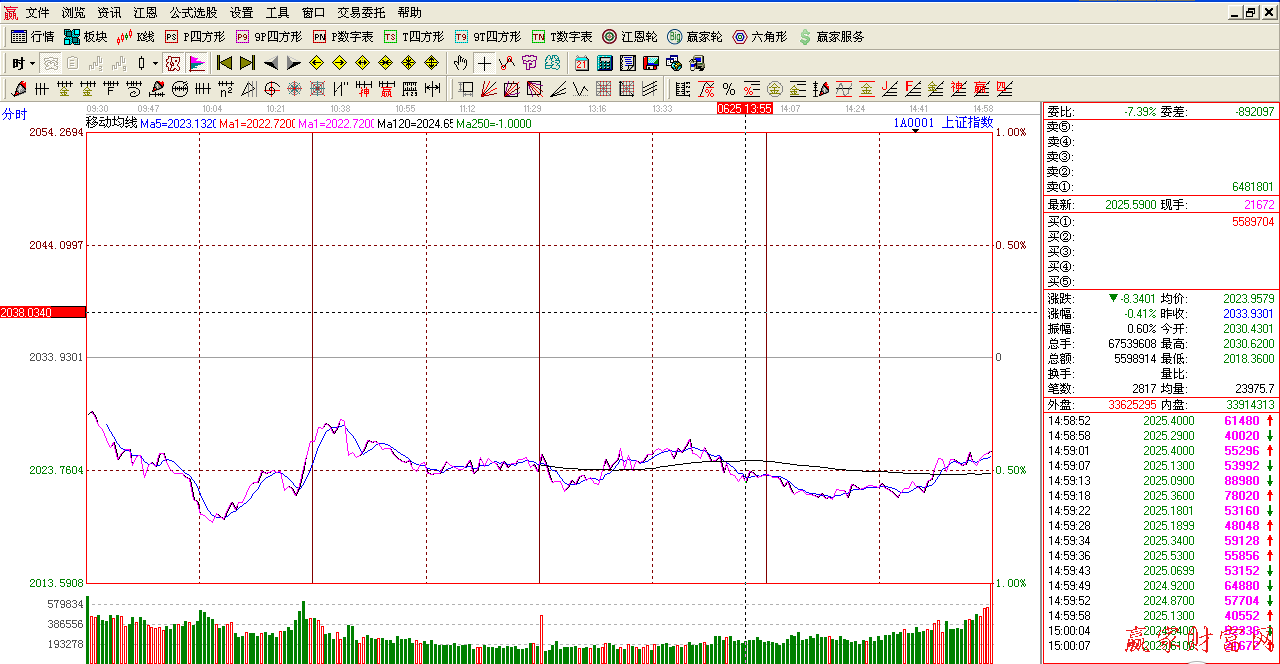Toggle the crosshair cursor button
The width and height of the screenshot is (1280, 664).
pos(484,63)
